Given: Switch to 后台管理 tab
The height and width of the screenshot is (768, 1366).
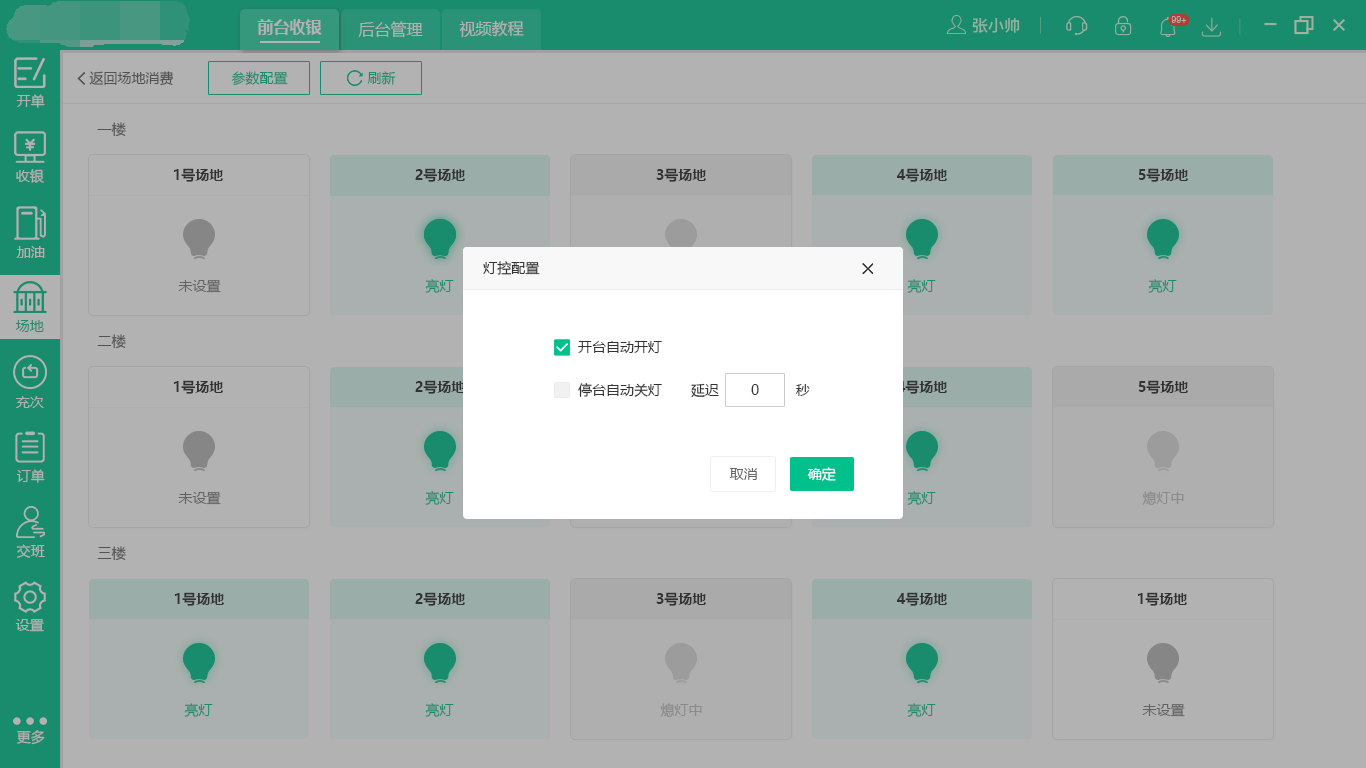Looking at the screenshot, I should coord(390,29).
